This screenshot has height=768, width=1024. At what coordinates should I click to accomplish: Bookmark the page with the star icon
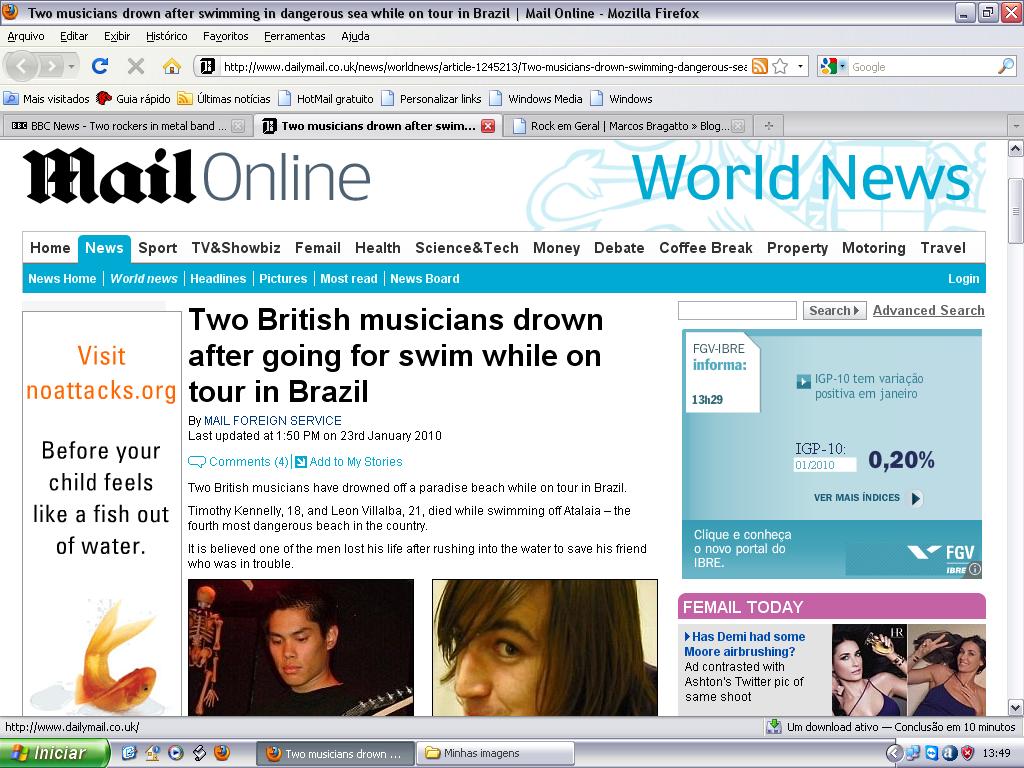click(x=781, y=66)
